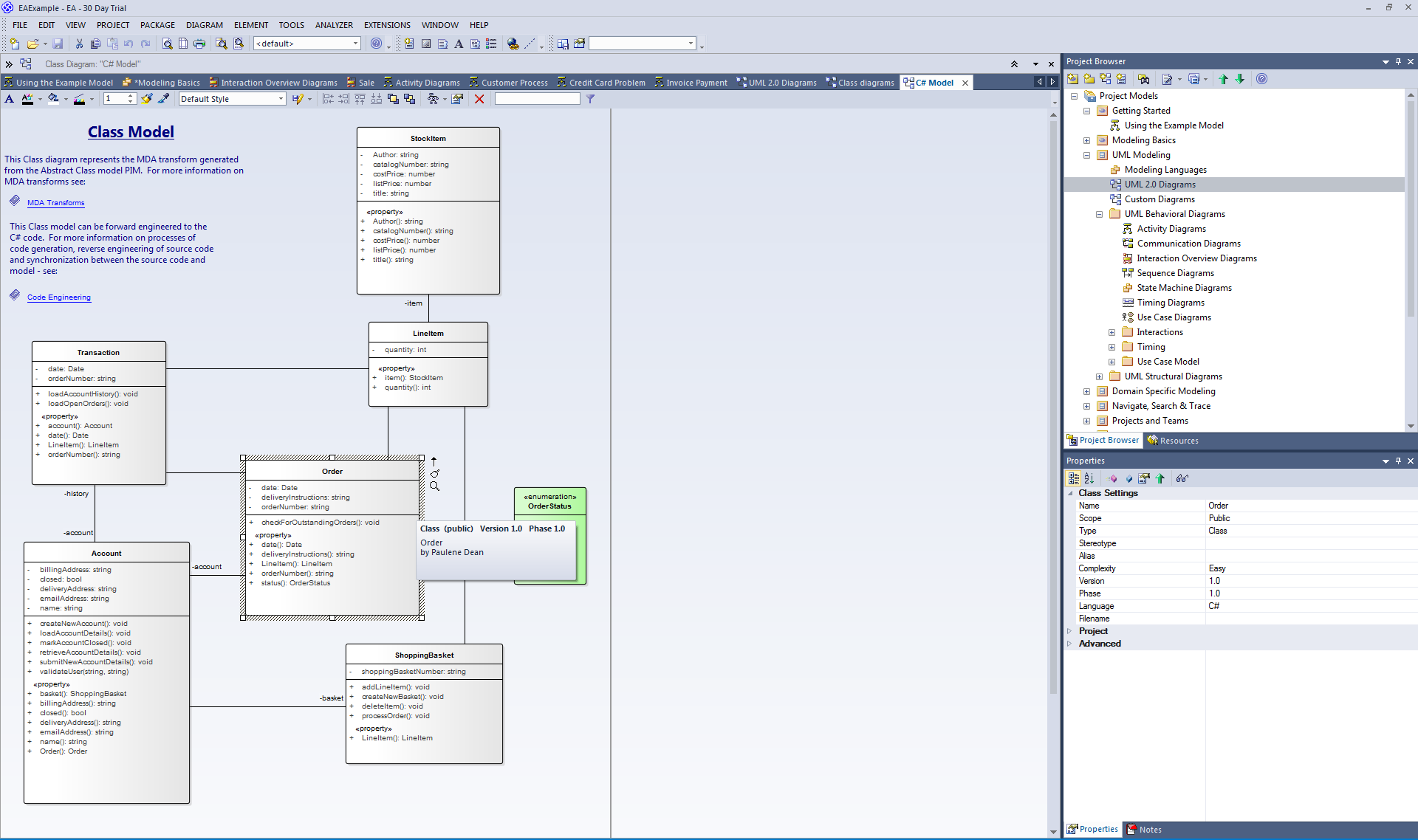Collapse the Class Settings section

pyautogui.click(x=1069, y=493)
